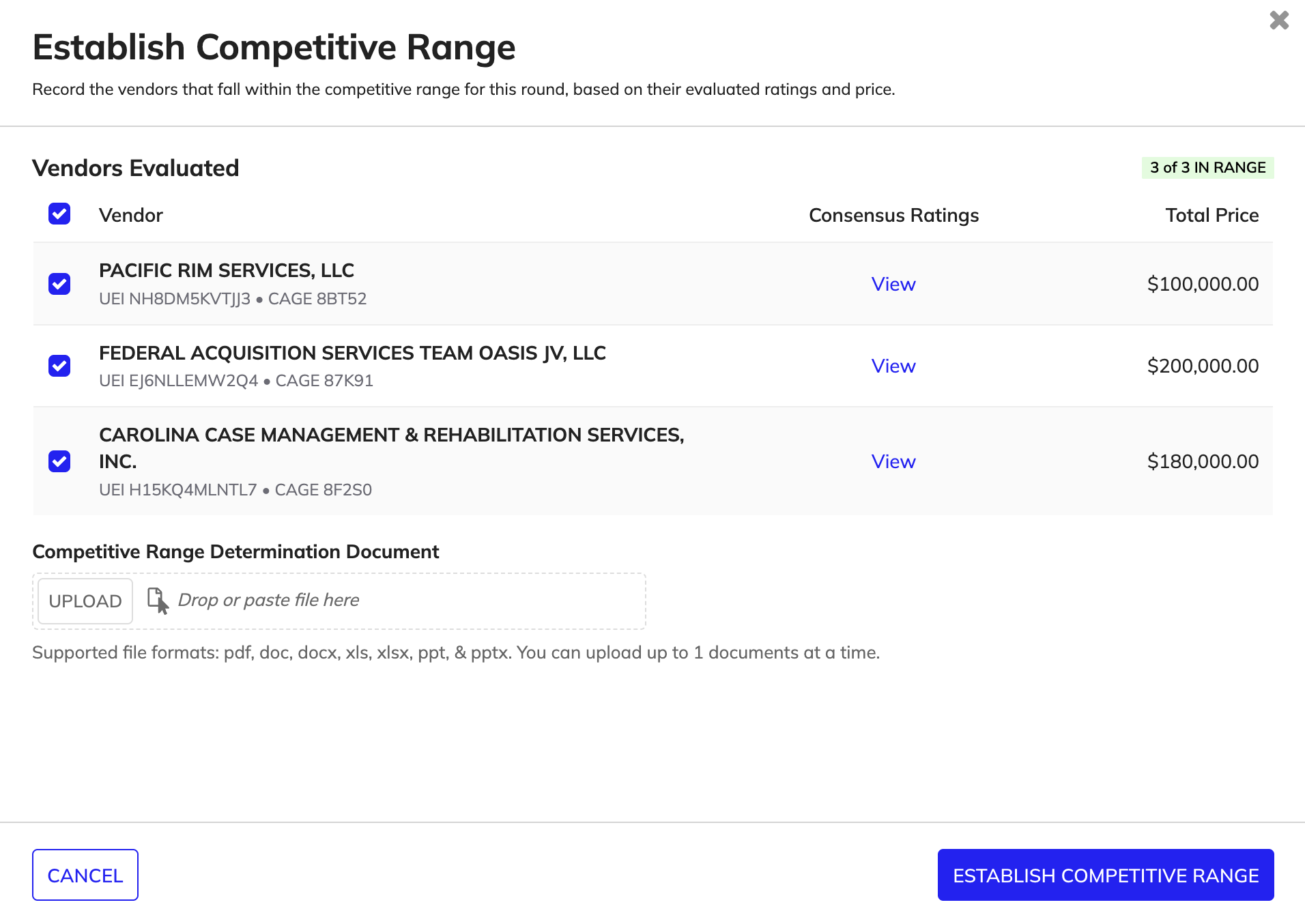Click Competitive Range Determination Document label

click(235, 551)
